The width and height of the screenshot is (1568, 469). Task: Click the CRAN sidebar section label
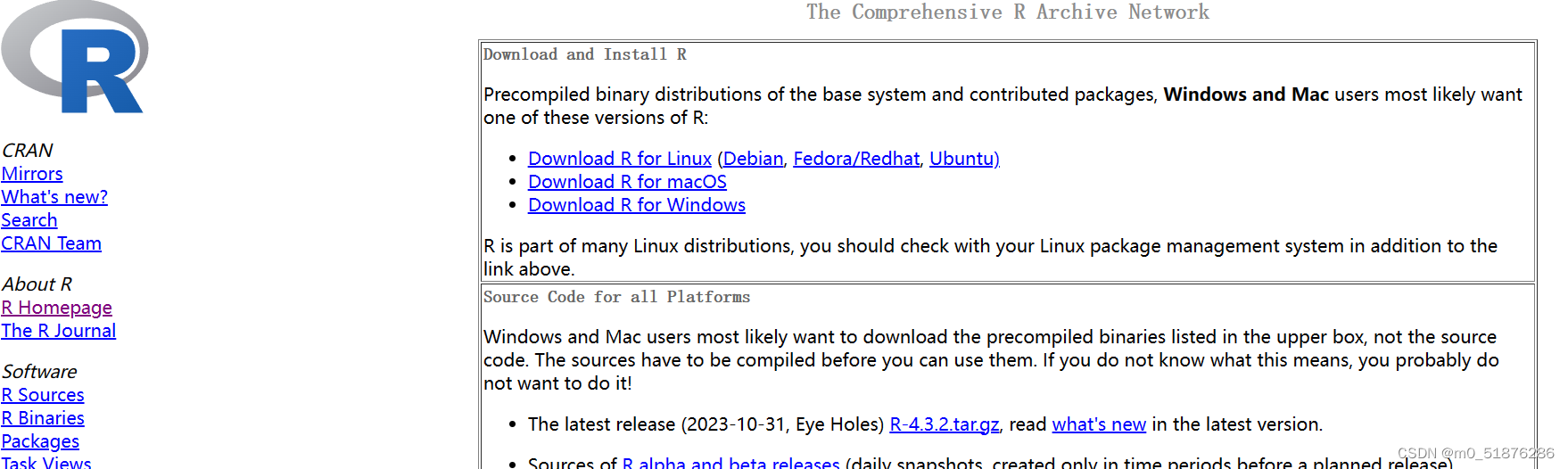28,151
